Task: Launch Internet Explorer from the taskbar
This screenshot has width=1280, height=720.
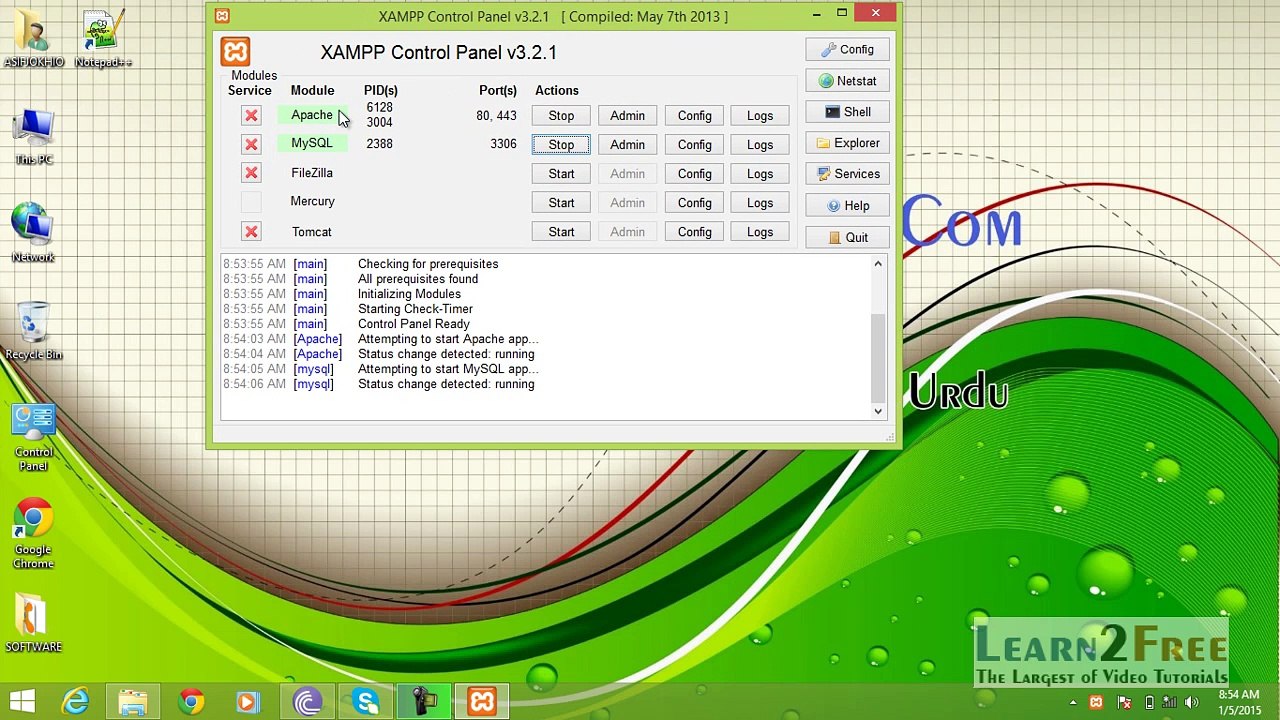Action: [76, 702]
